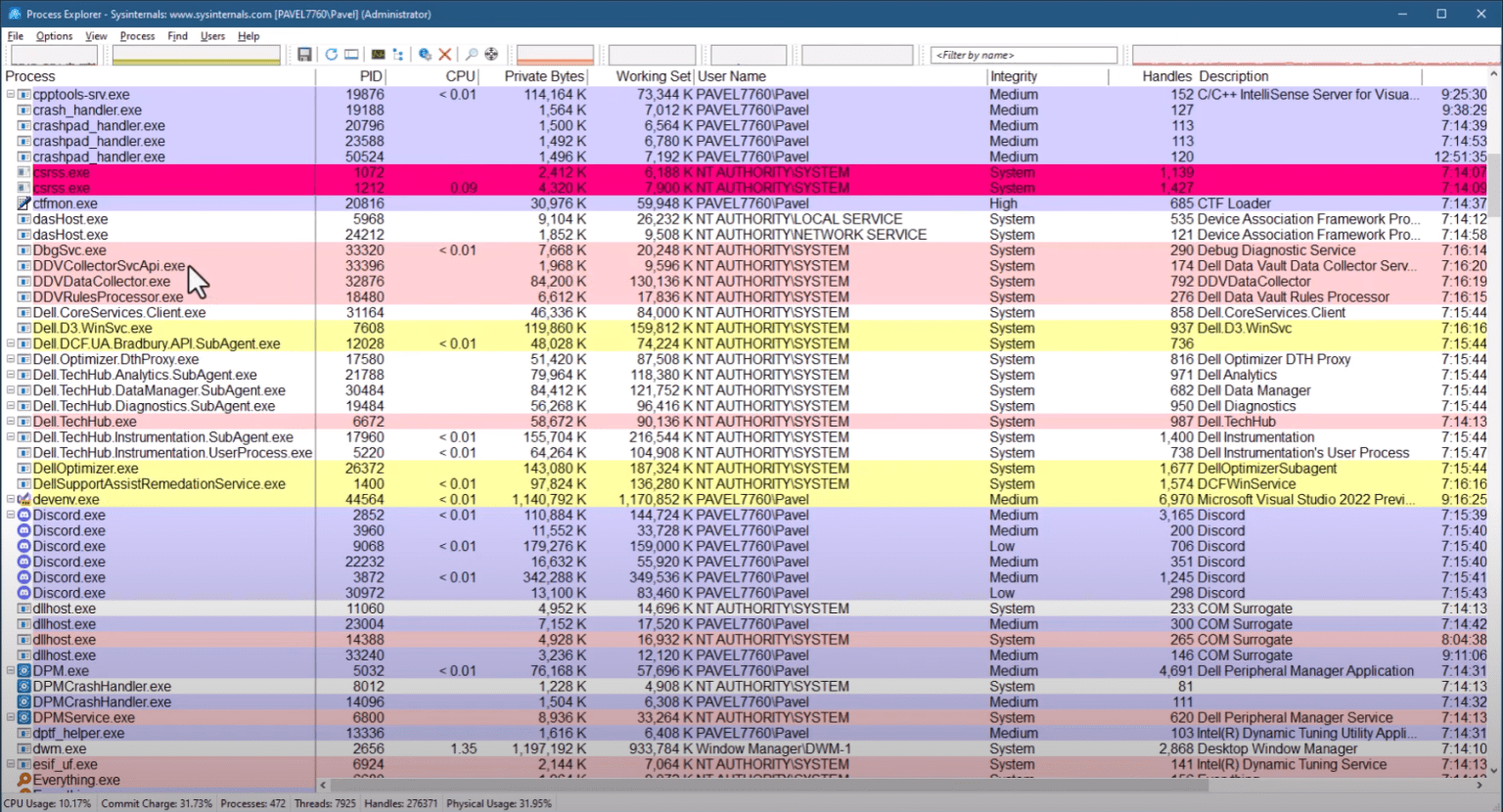Open the Users menu
Screen dimensions: 1503x812
click(212, 35)
